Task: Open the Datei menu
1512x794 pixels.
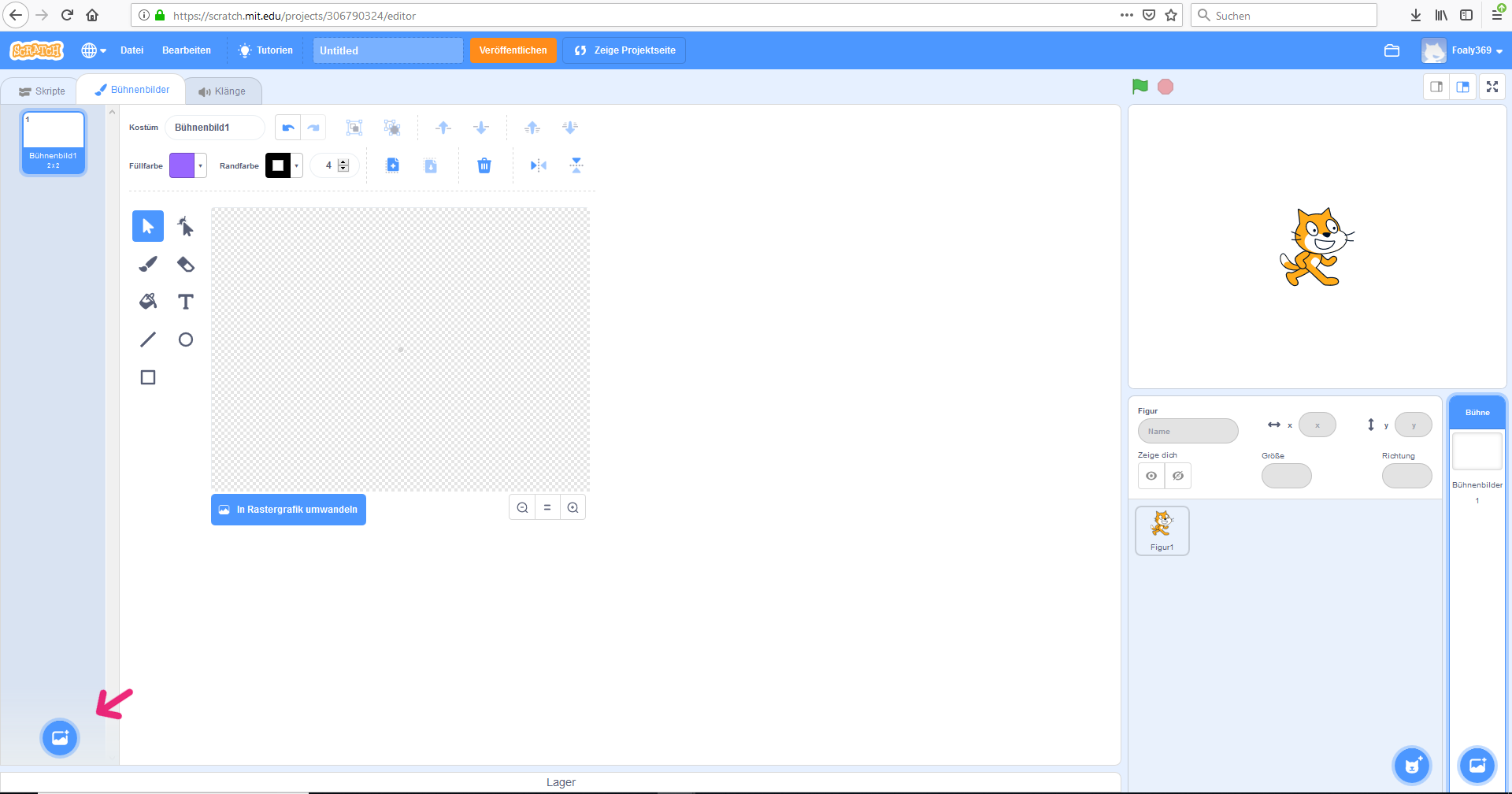Action: click(132, 50)
